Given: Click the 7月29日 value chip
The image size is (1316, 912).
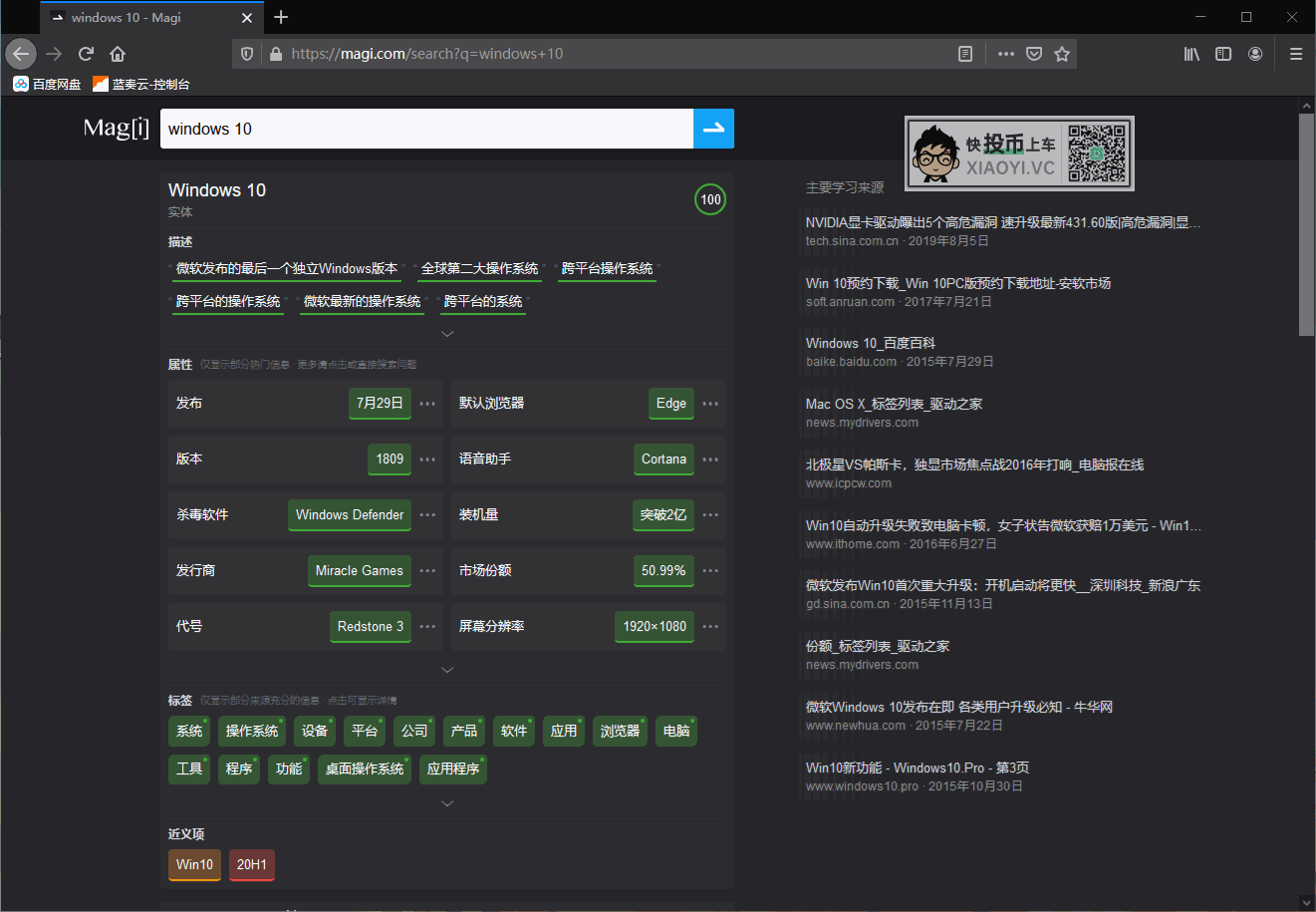Looking at the screenshot, I should [x=380, y=403].
